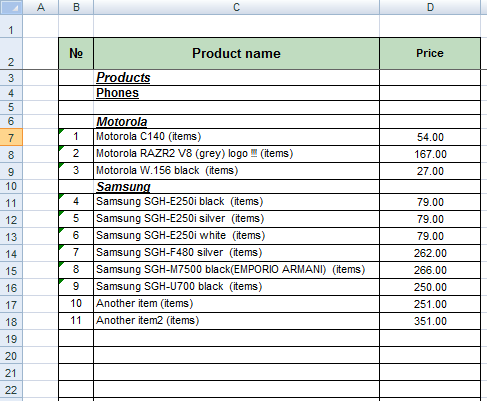Click the '№' header cell

click(x=76, y=54)
